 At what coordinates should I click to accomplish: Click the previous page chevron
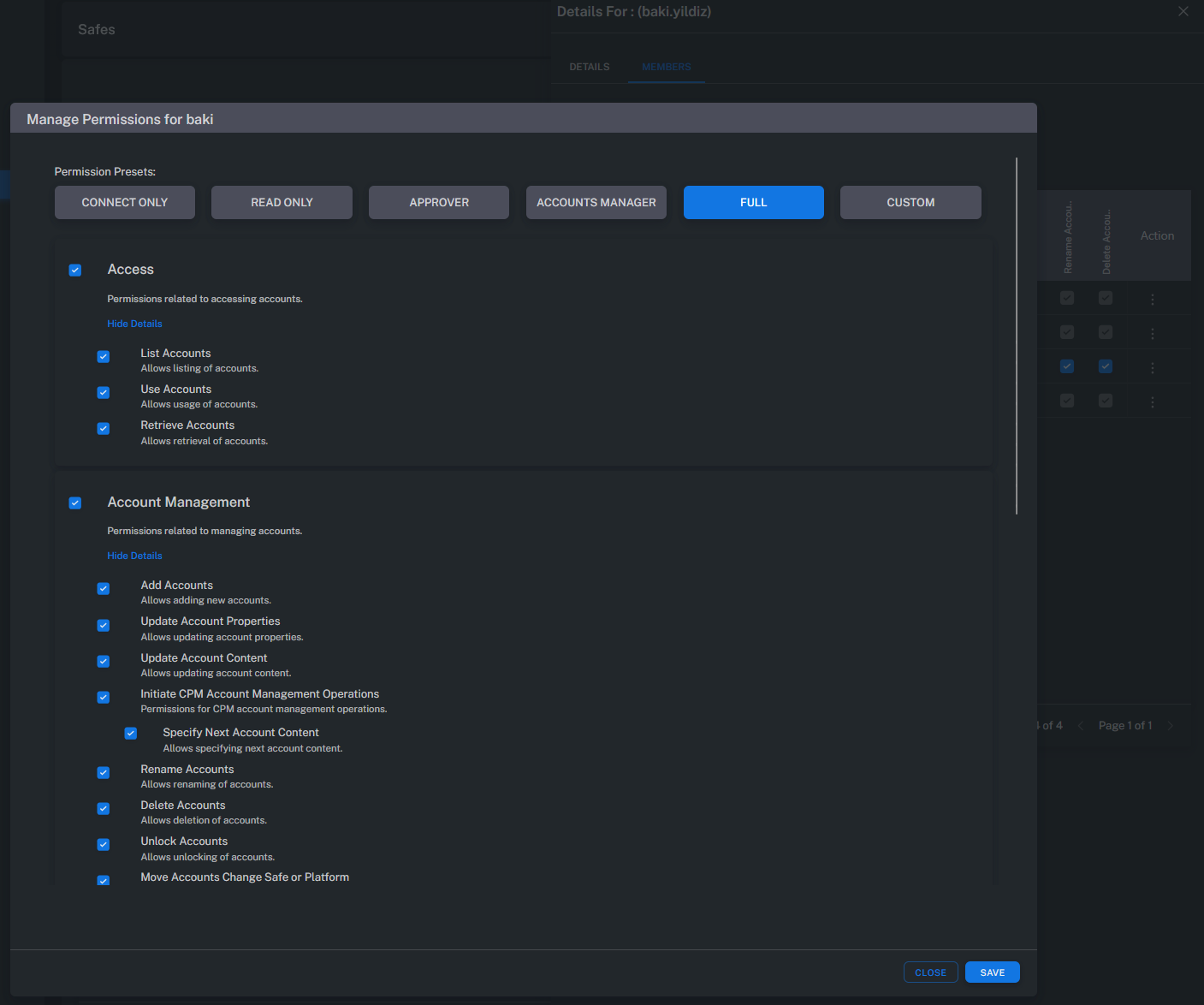pos(1081,725)
